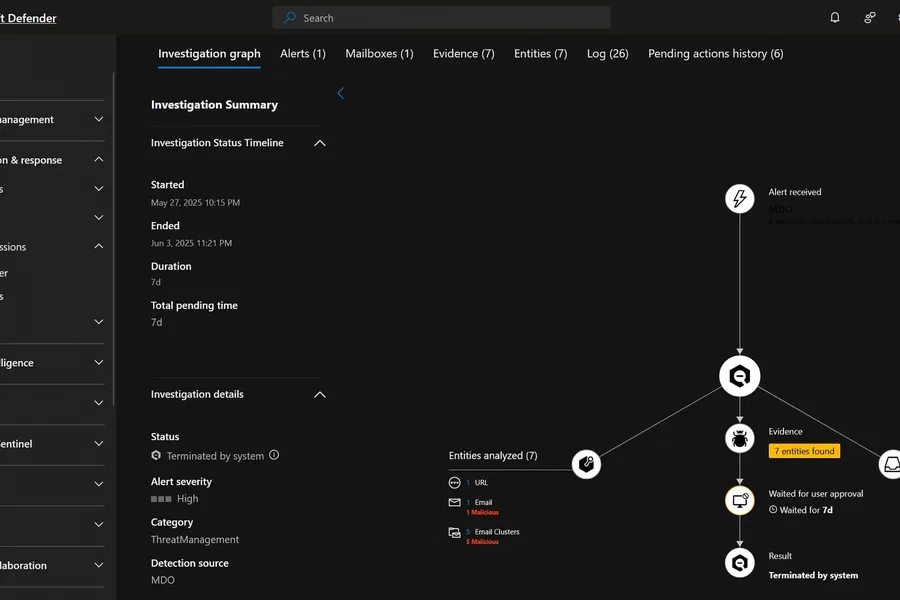
Task: Select the Result node icon
Action: pyautogui.click(x=739, y=563)
